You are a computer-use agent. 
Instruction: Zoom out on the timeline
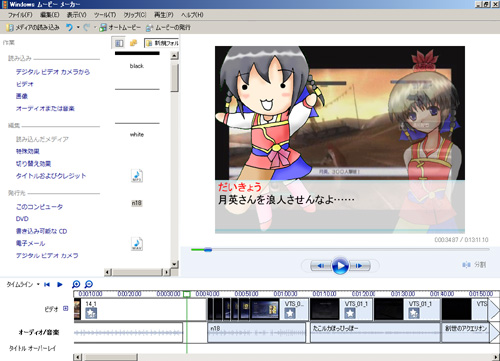click(x=89, y=284)
